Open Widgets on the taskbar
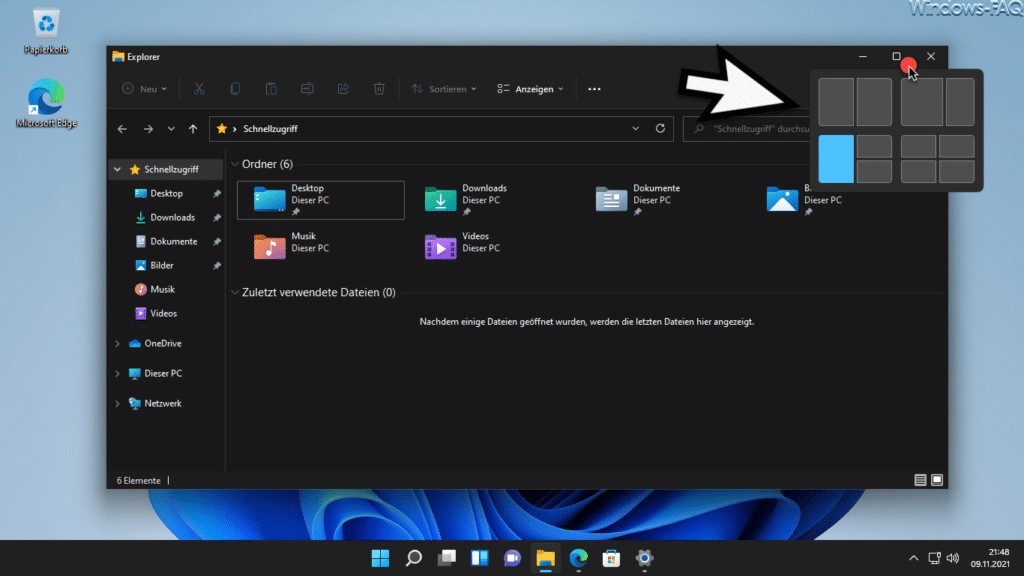This screenshot has width=1024, height=576. click(x=479, y=558)
